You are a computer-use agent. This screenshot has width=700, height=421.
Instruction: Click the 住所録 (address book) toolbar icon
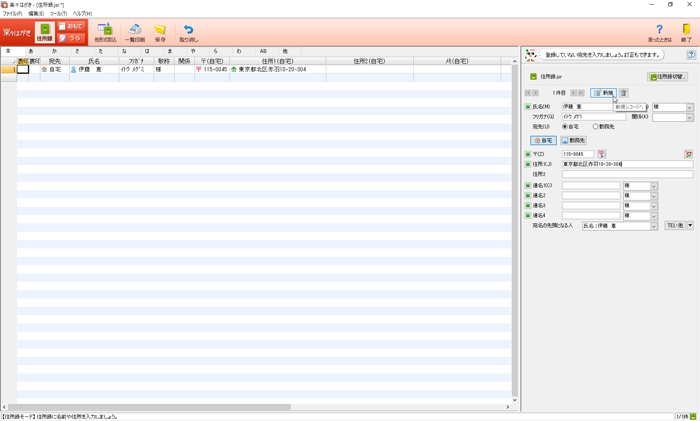[x=44, y=32]
